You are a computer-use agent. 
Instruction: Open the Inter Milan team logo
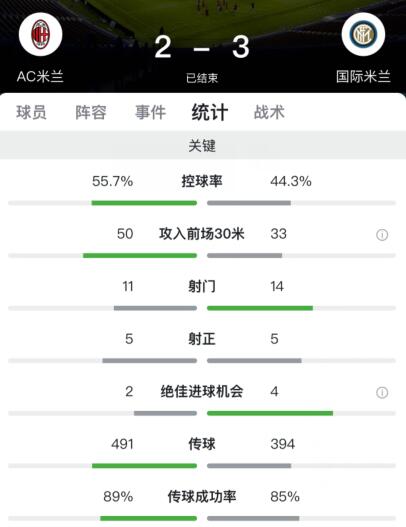[x=363, y=34]
